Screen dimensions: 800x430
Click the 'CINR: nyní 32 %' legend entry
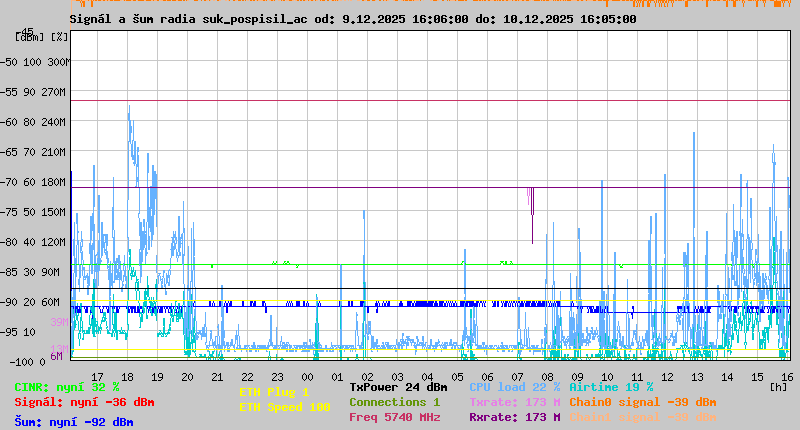[x=66, y=388]
